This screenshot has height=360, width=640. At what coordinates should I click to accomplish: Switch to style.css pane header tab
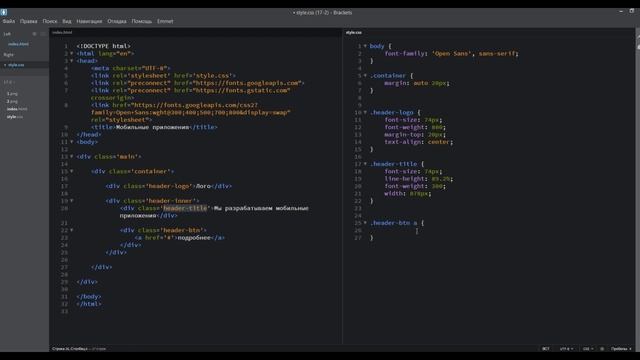coord(354,32)
